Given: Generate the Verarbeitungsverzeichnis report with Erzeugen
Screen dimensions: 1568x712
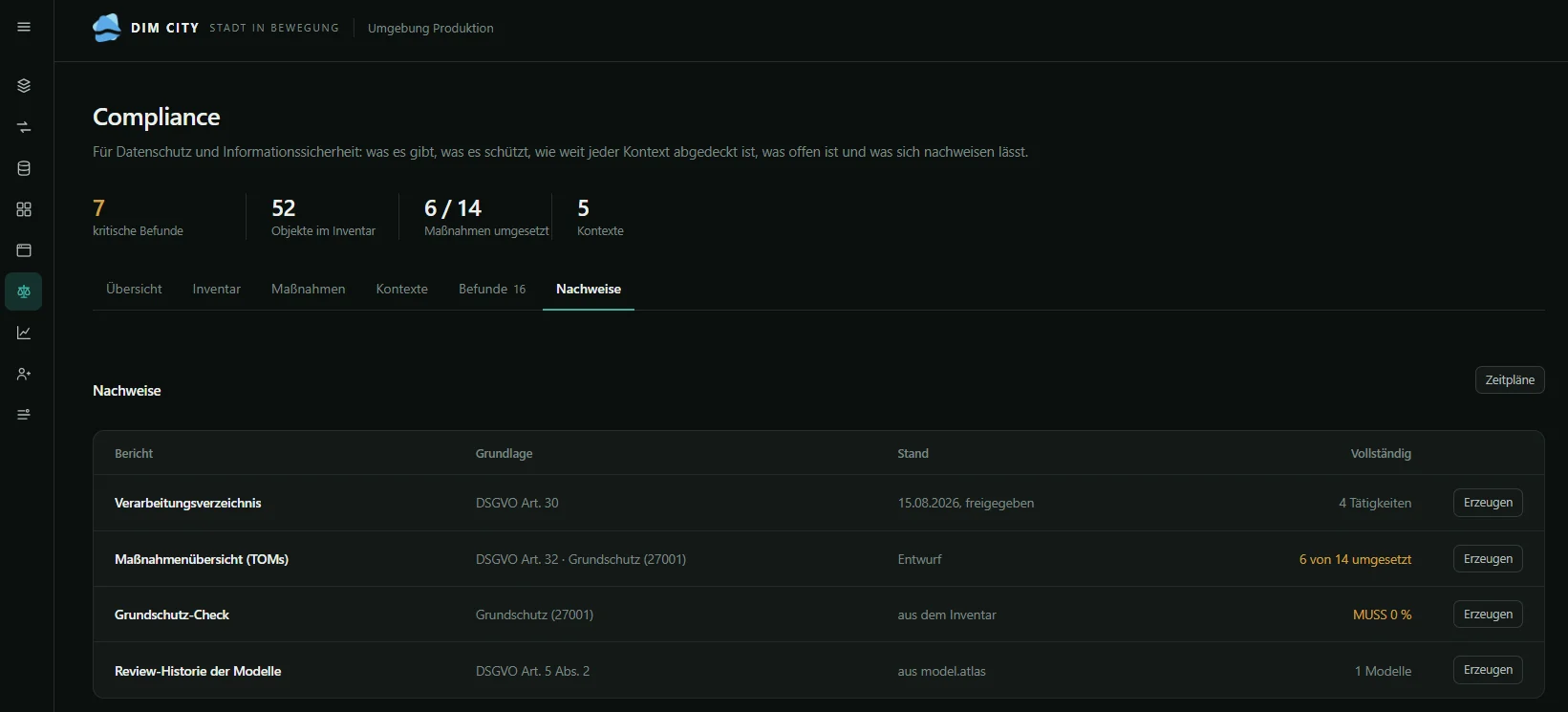Looking at the screenshot, I should pyautogui.click(x=1488, y=503).
